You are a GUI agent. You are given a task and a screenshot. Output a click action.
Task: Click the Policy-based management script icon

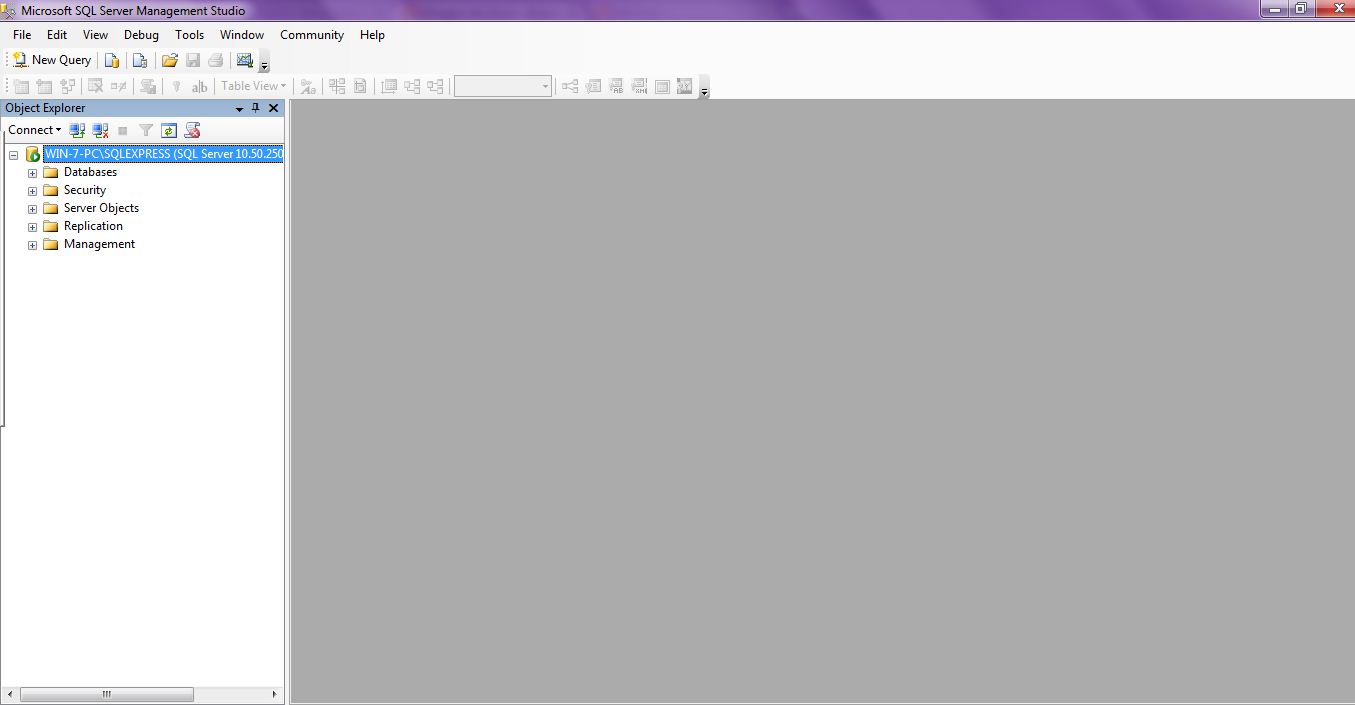[193, 130]
